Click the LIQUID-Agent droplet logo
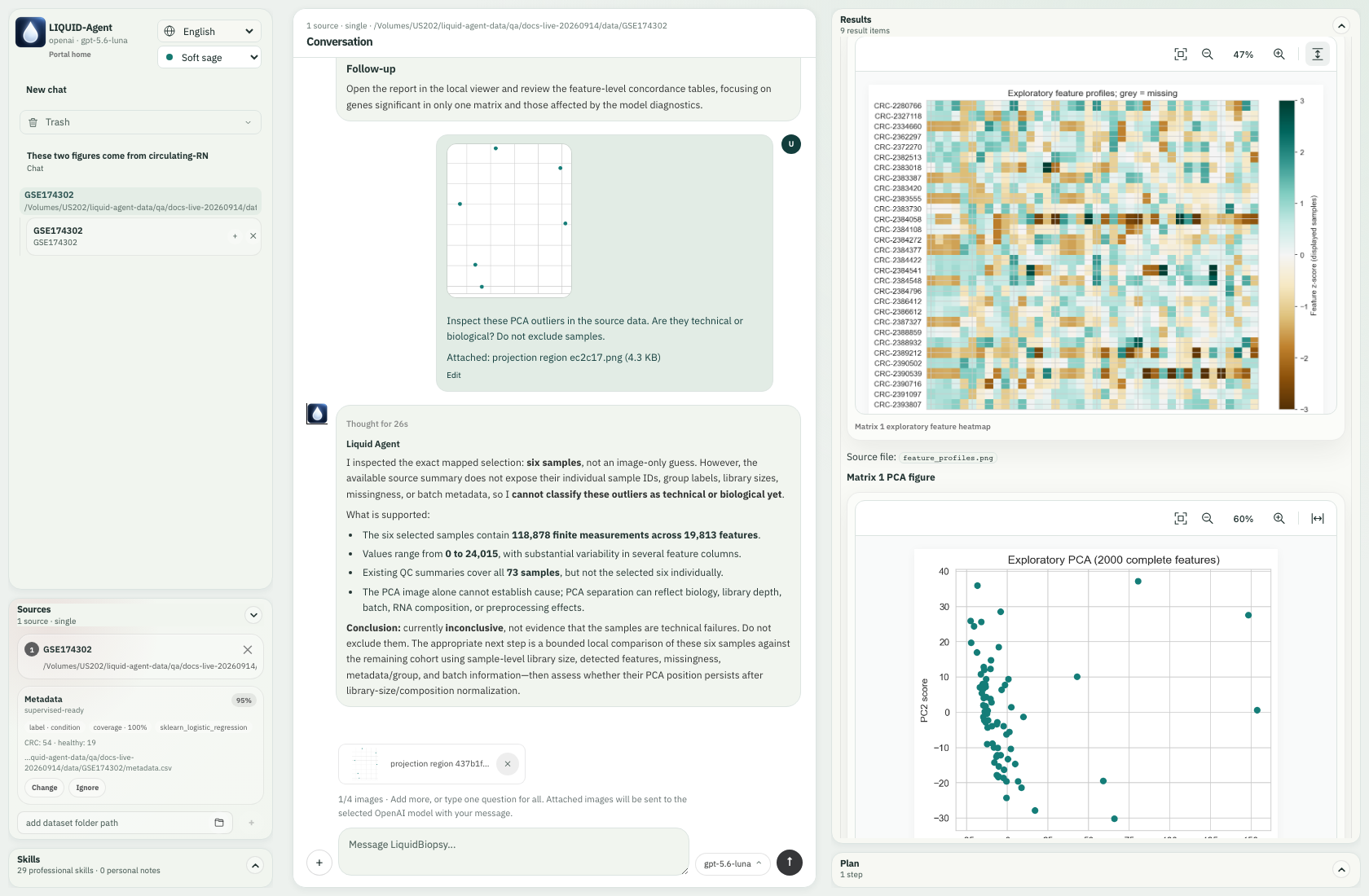 (30, 33)
